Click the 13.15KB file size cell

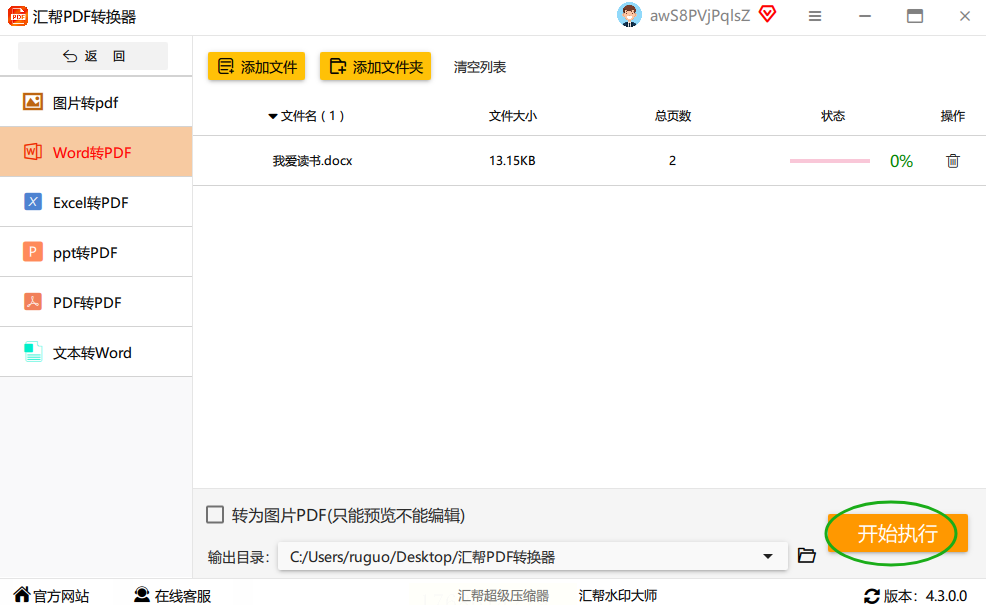(512, 161)
